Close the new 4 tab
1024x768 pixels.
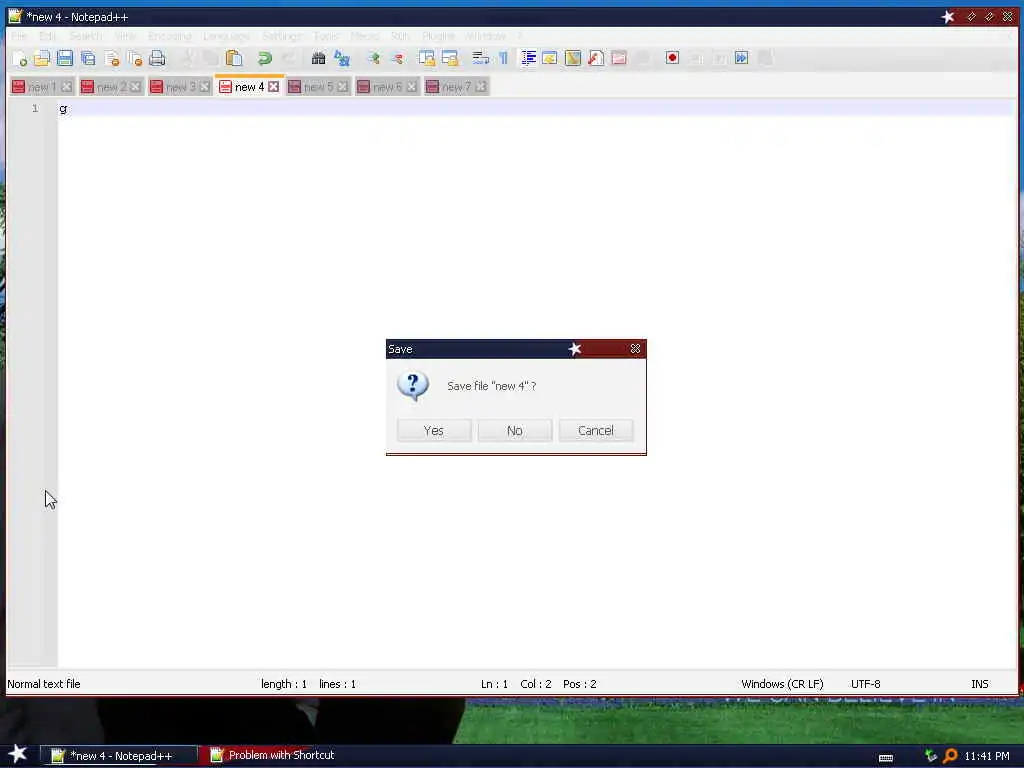pos(274,87)
